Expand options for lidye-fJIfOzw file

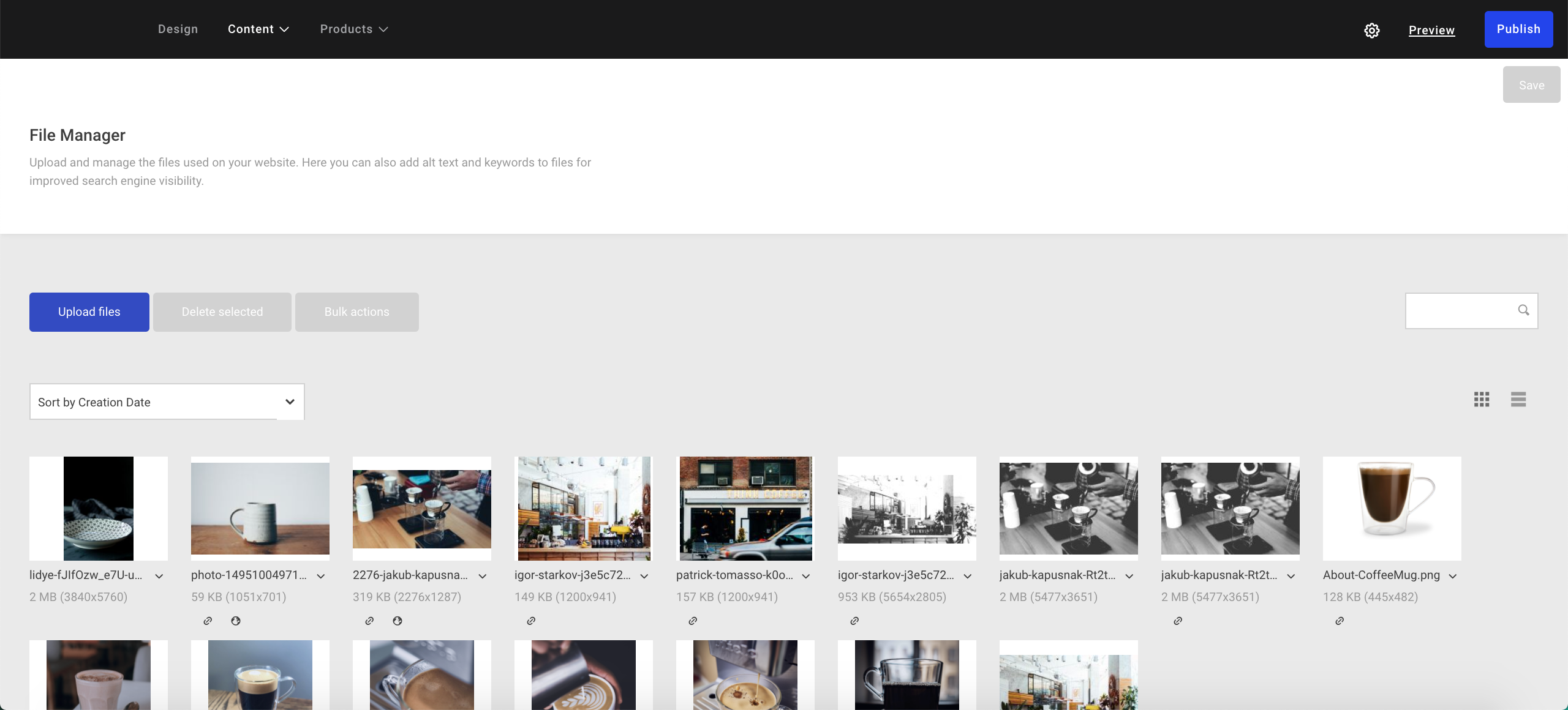(159, 576)
